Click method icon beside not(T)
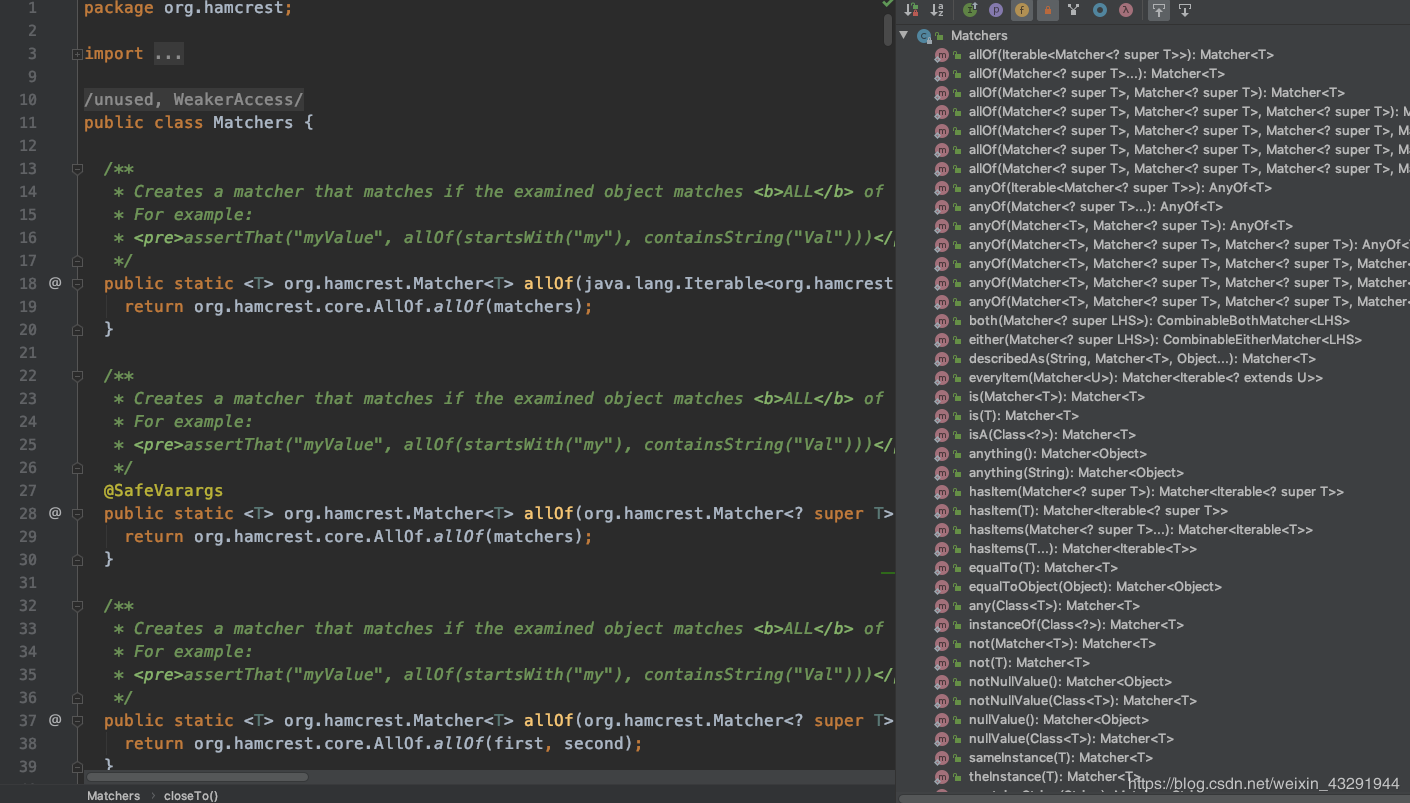 tap(942, 663)
